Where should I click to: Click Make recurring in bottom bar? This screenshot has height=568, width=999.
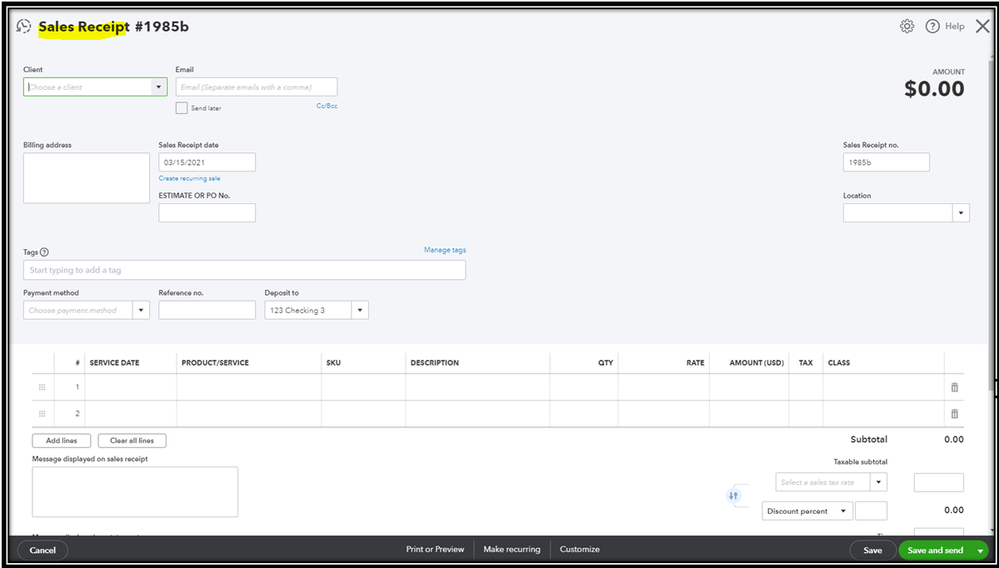coord(512,550)
